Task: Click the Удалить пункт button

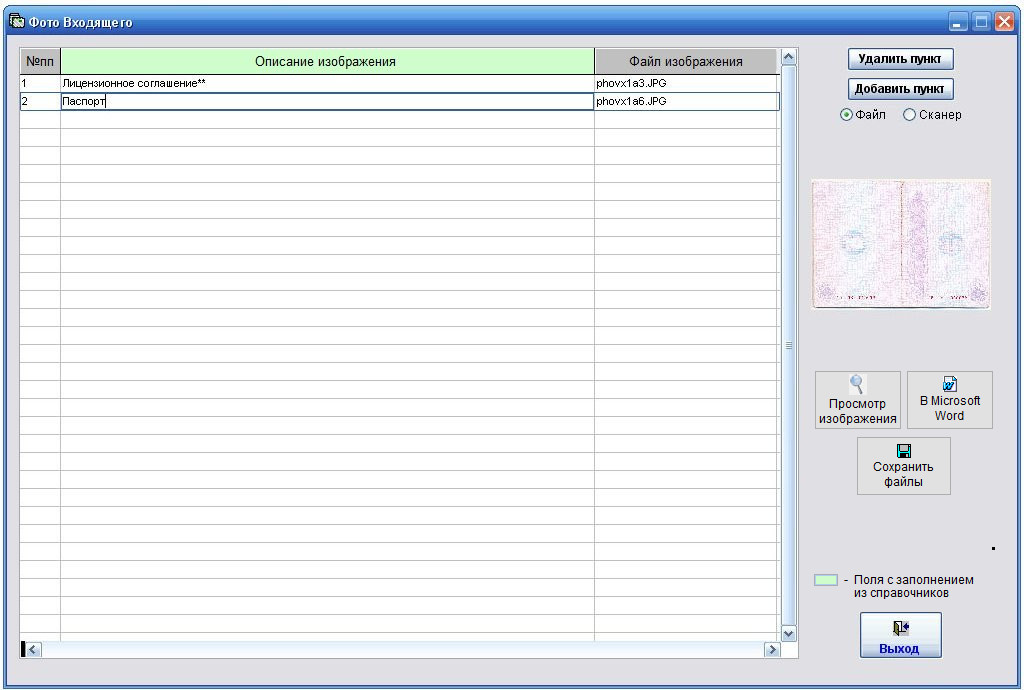Action: (901, 59)
